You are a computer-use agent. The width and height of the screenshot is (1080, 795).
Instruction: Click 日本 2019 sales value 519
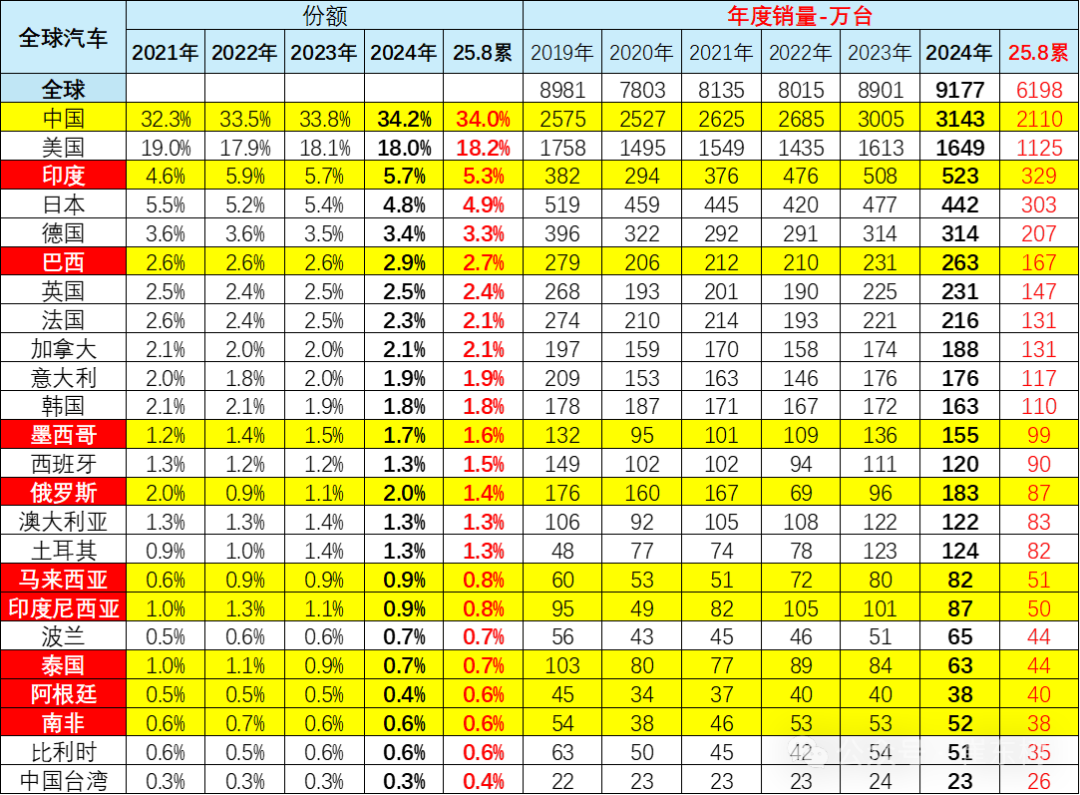(562, 205)
